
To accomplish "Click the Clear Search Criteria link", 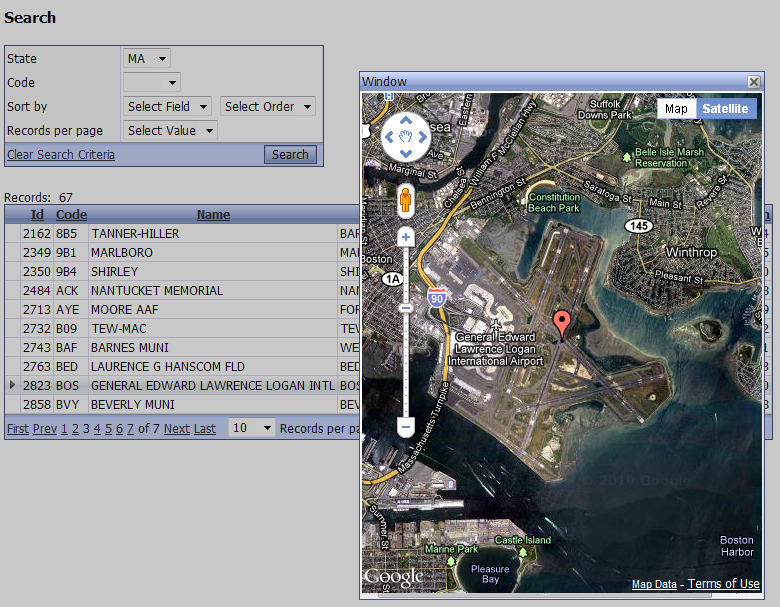I will pos(61,155).
